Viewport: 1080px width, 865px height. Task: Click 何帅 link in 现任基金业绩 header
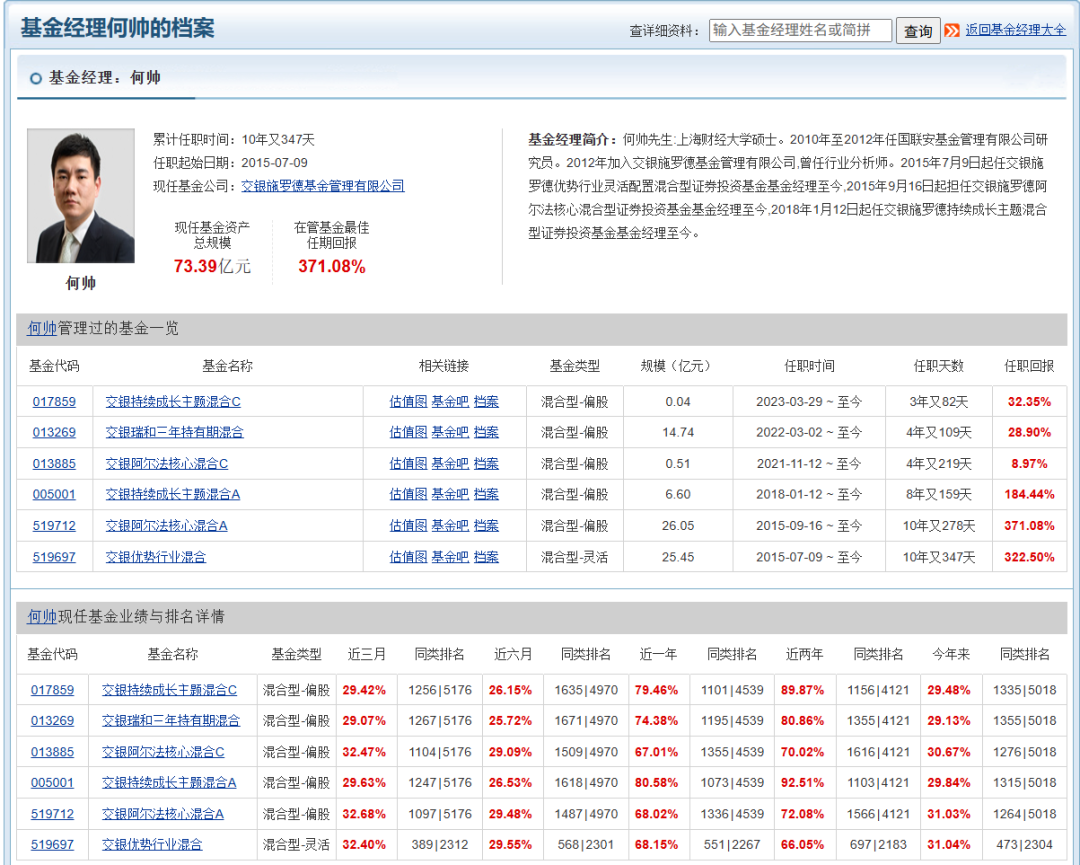[x=41, y=616]
